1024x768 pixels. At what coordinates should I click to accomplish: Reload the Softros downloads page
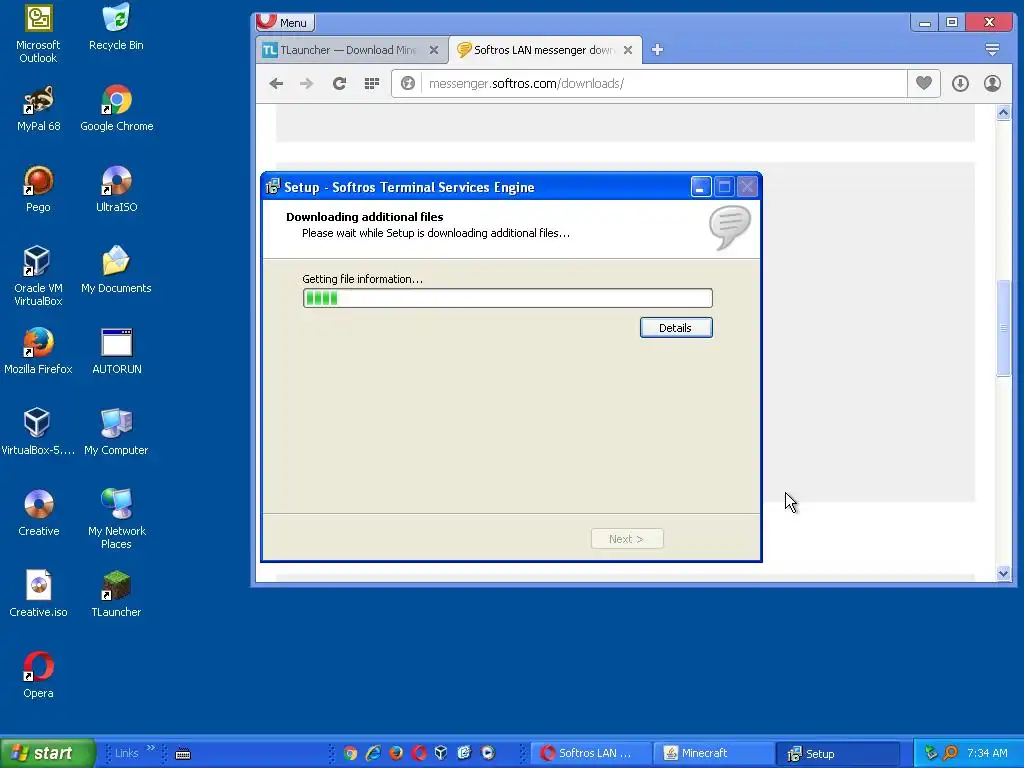click(x=339, y=84)
